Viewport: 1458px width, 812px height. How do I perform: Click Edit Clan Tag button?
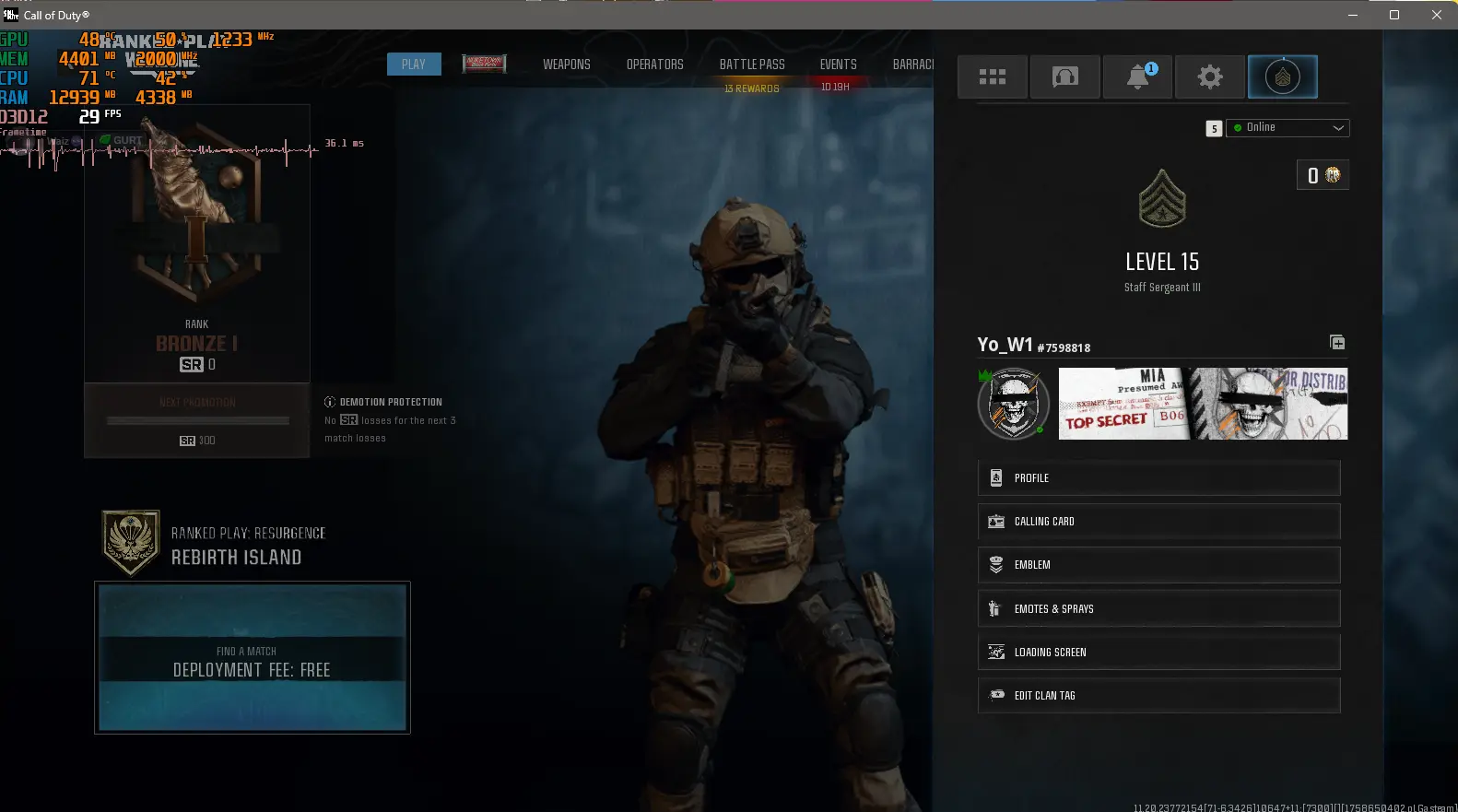click(x=1158, y=696)
